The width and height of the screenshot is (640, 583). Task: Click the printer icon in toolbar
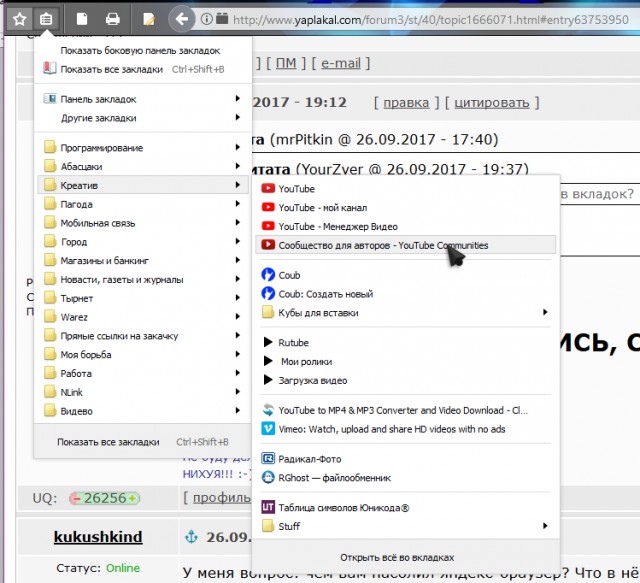pyautogui.click(x=112, y=19)
